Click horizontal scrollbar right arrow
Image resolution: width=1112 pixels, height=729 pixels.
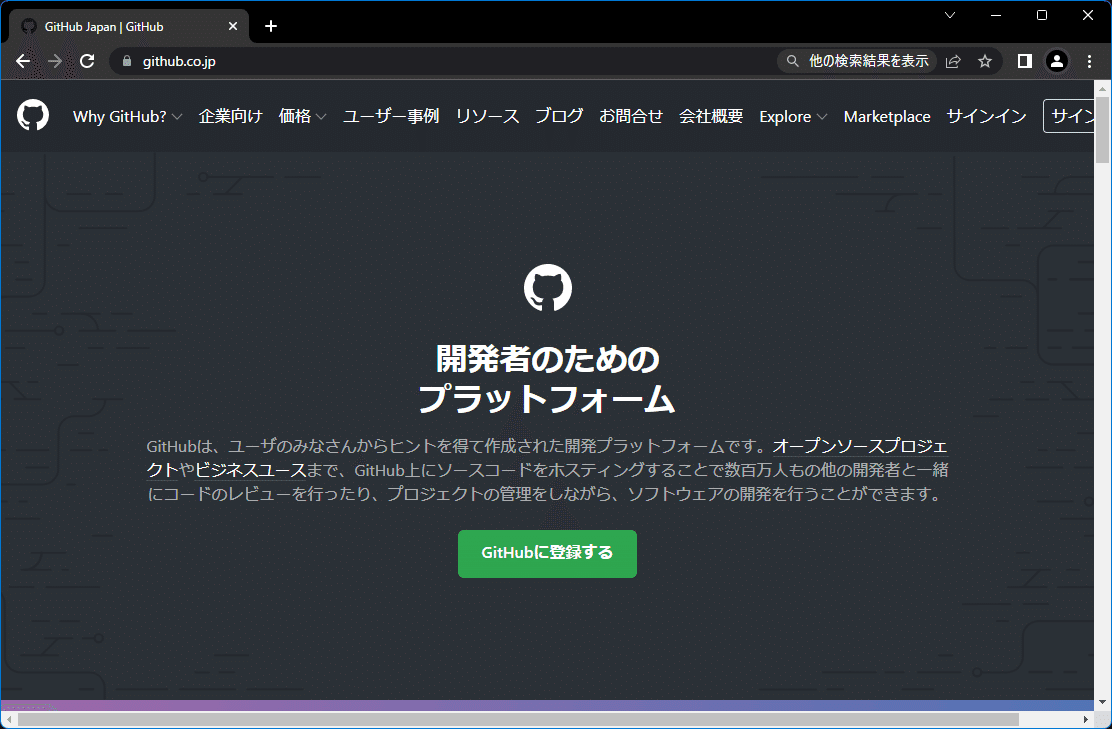(x=1086, y=720)
